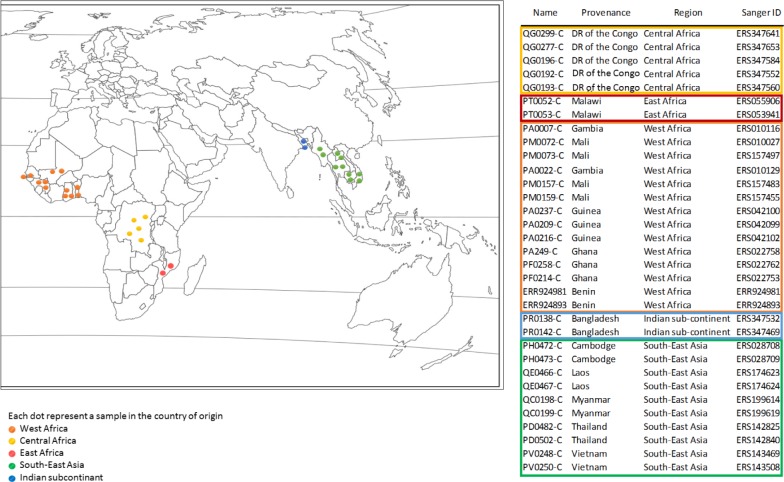Click Sanger ID ERS053941

pos(758,114)
